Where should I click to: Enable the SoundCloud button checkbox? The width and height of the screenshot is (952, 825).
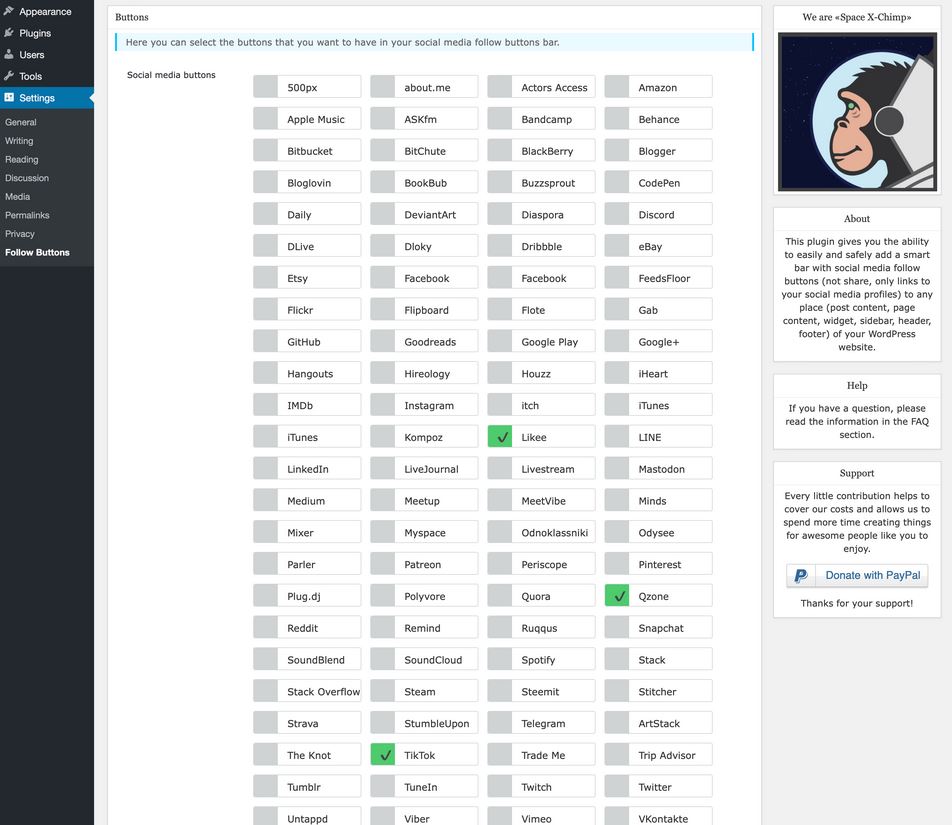pyautogui.click(x=382, y=659)
